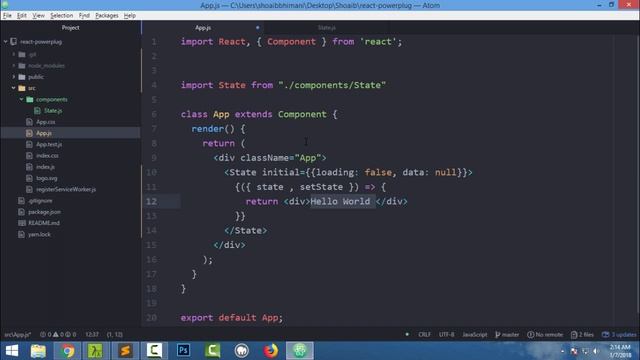Open Firefox from the taskbar
The height and width of the screenshot is (360, 640).
(x=270, y=351)
